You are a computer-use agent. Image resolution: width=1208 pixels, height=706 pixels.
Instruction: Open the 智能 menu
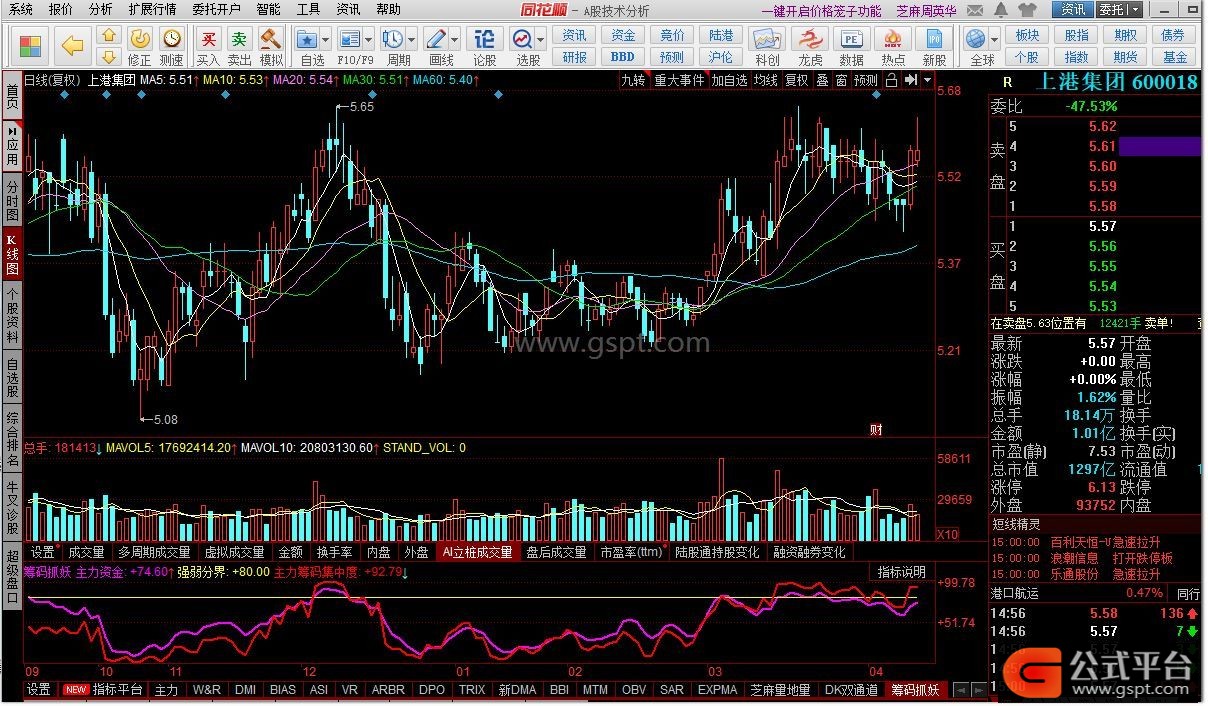[268, 9]
